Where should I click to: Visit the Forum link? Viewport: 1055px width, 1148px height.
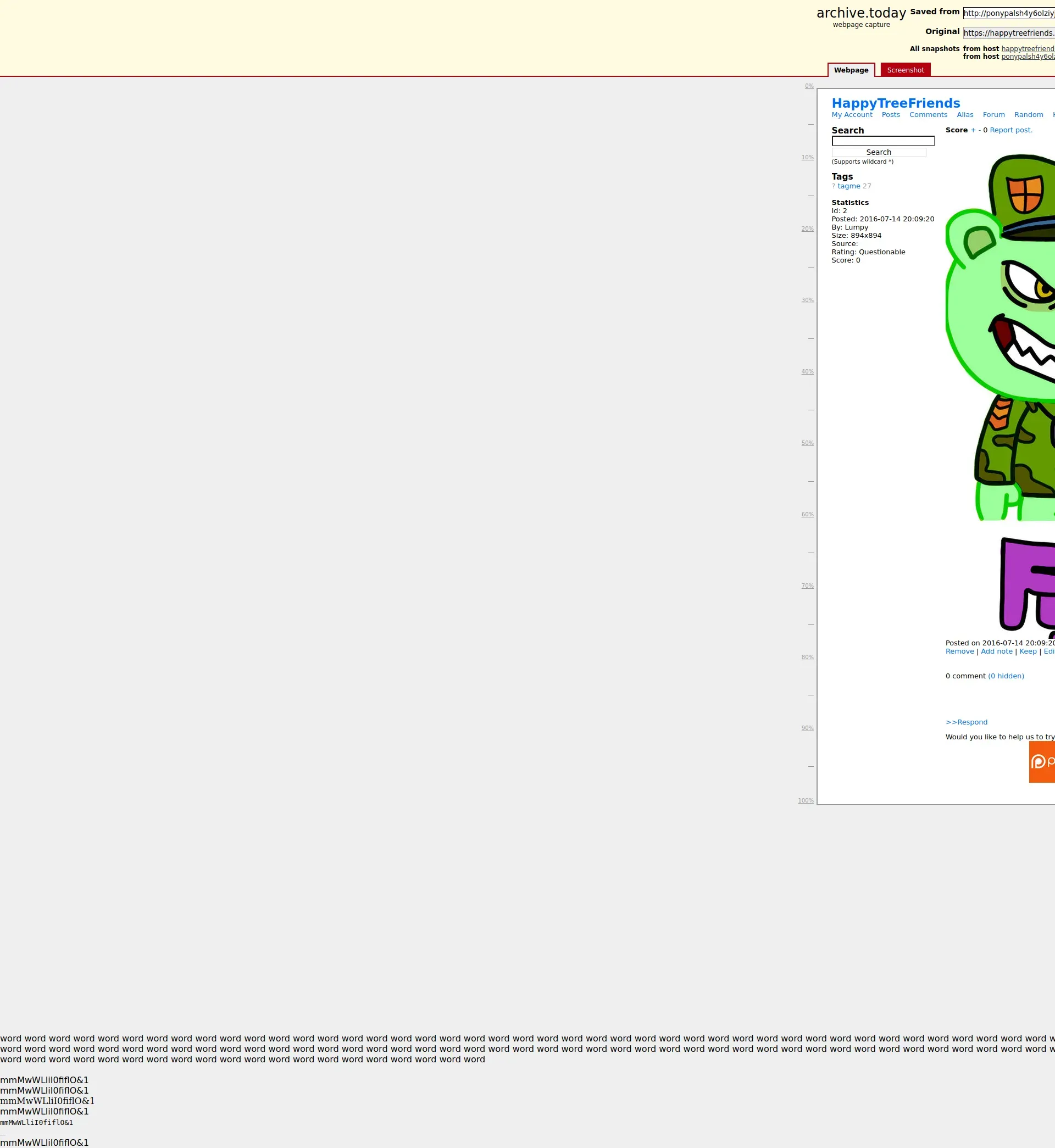coord(993,115)
